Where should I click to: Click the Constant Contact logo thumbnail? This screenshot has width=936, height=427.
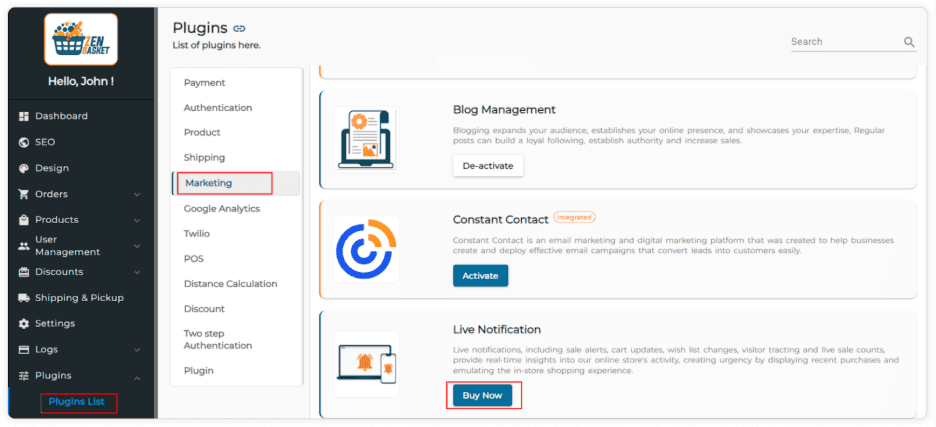[365, 249]
